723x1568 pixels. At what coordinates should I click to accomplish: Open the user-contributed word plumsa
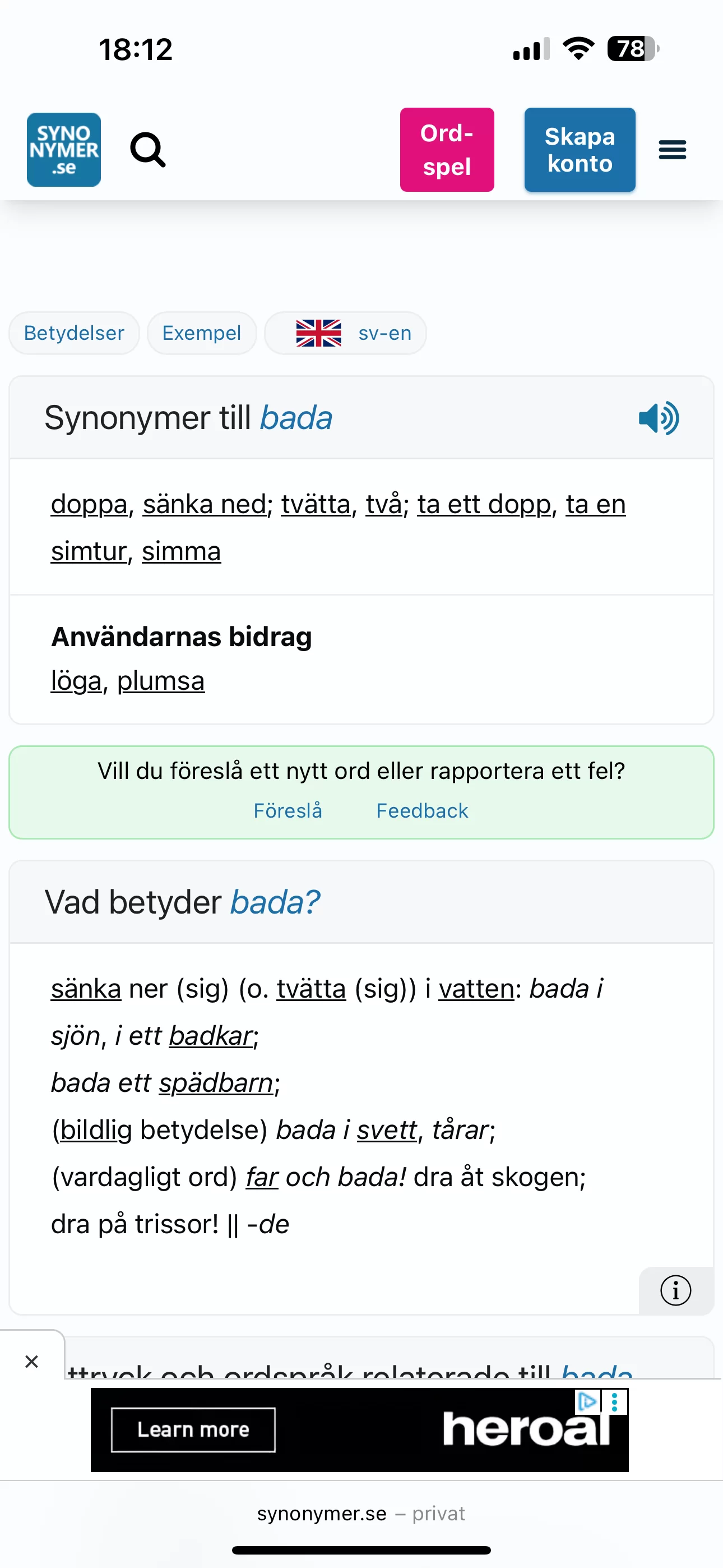point(161,680)
